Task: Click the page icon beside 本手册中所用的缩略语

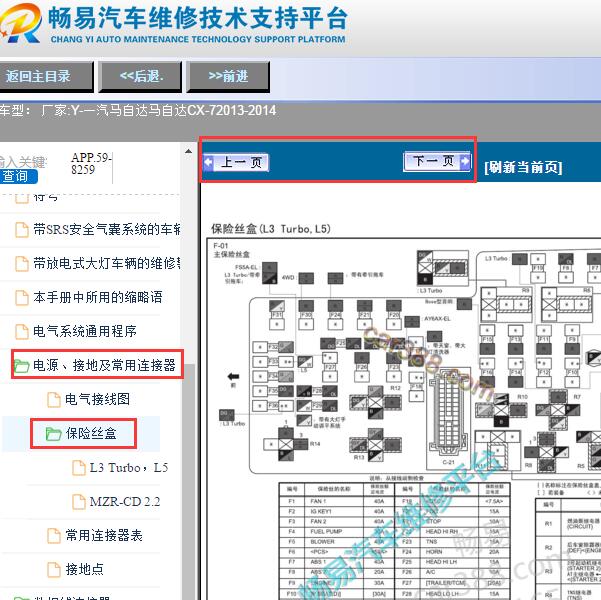Action: click(21, 298)
